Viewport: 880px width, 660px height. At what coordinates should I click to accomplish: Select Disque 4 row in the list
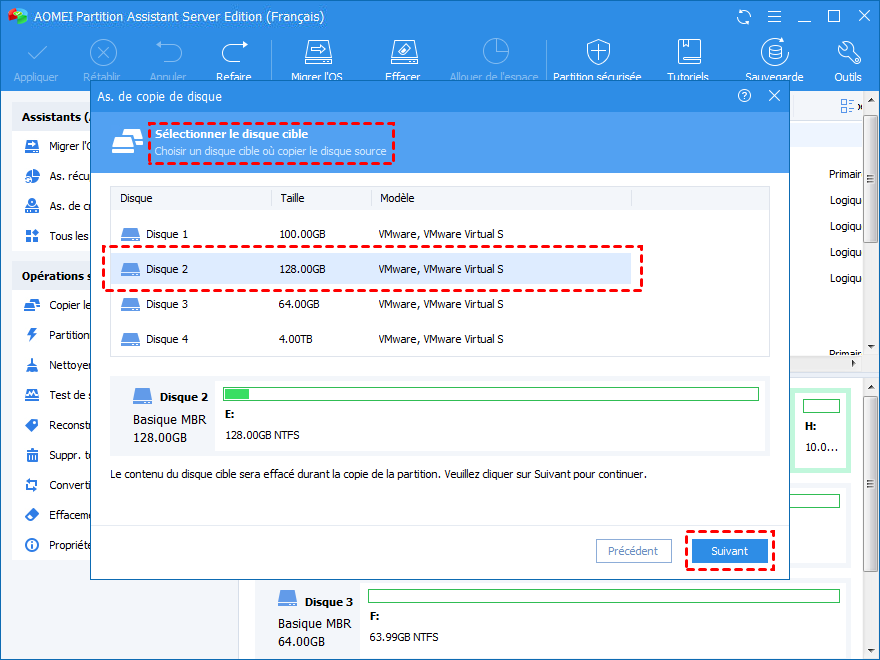point(370,339)
